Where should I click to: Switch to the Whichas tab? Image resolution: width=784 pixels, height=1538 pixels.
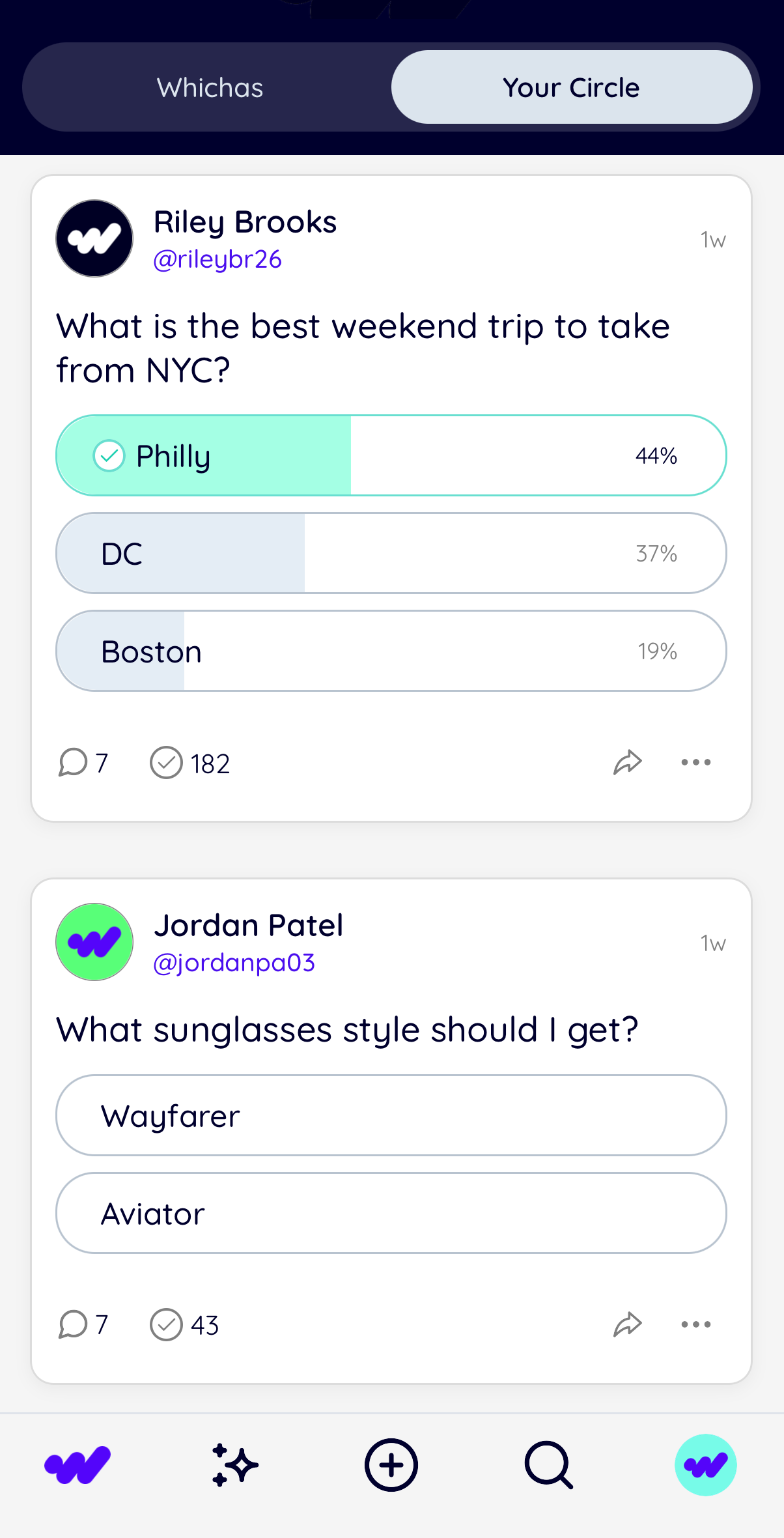tap(210, 87)
